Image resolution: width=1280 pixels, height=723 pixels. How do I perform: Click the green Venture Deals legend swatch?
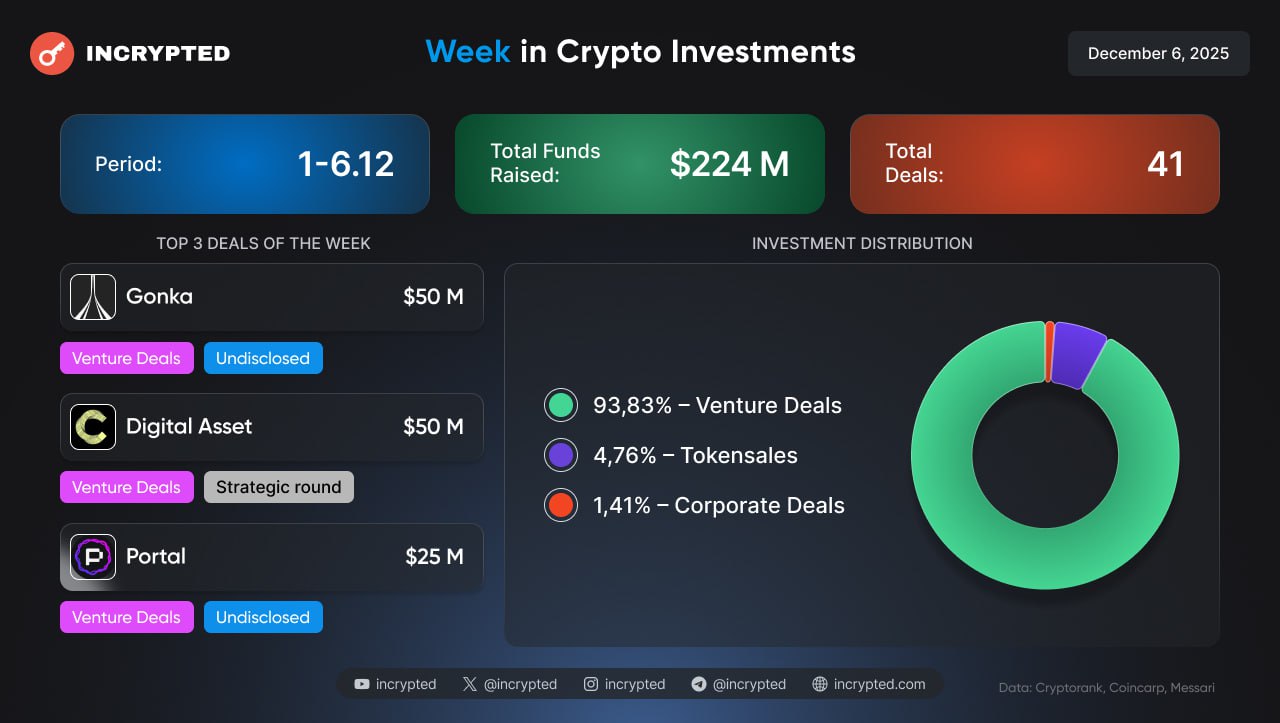[x=561, y=405]
